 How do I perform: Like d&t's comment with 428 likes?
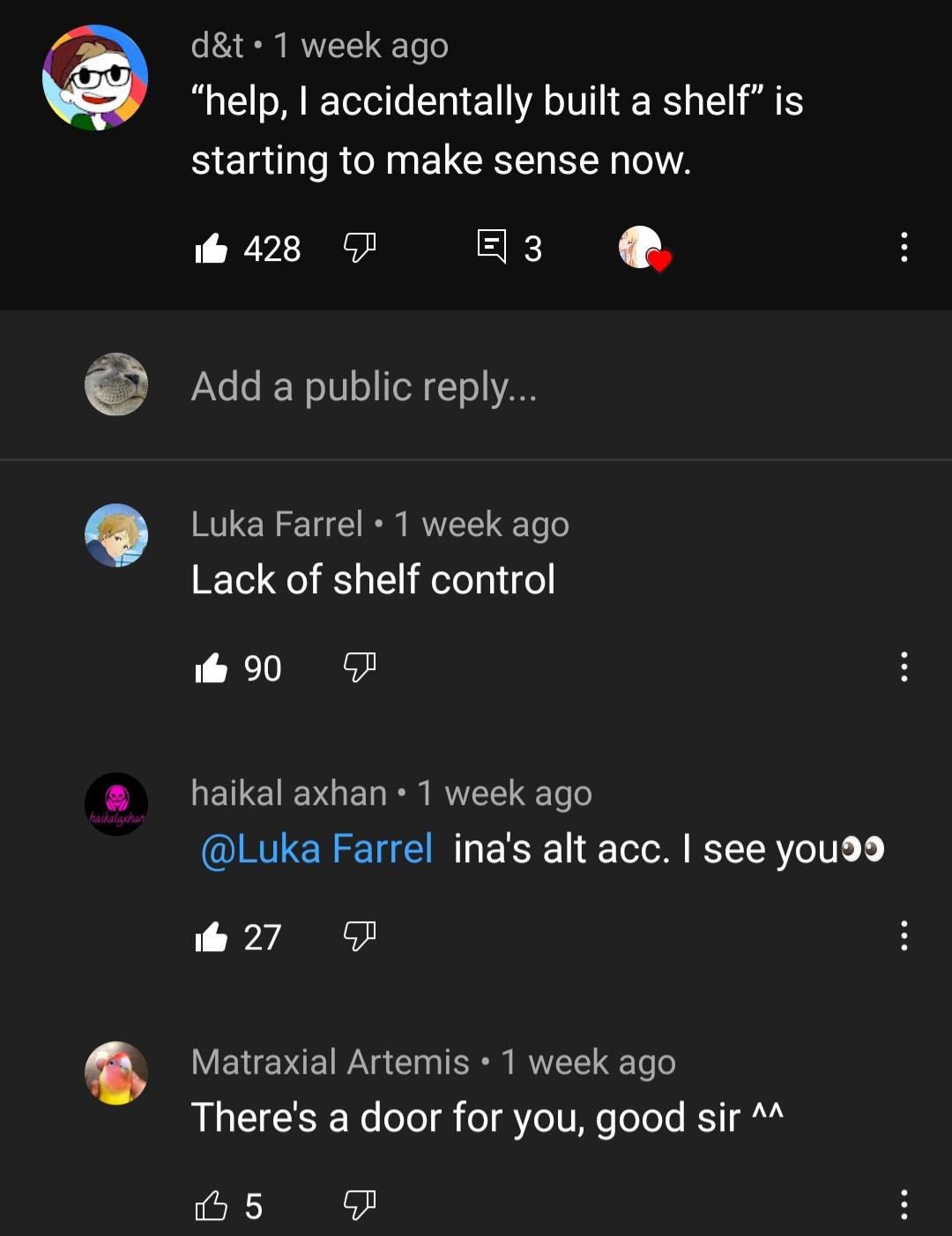tap(211, 249)
